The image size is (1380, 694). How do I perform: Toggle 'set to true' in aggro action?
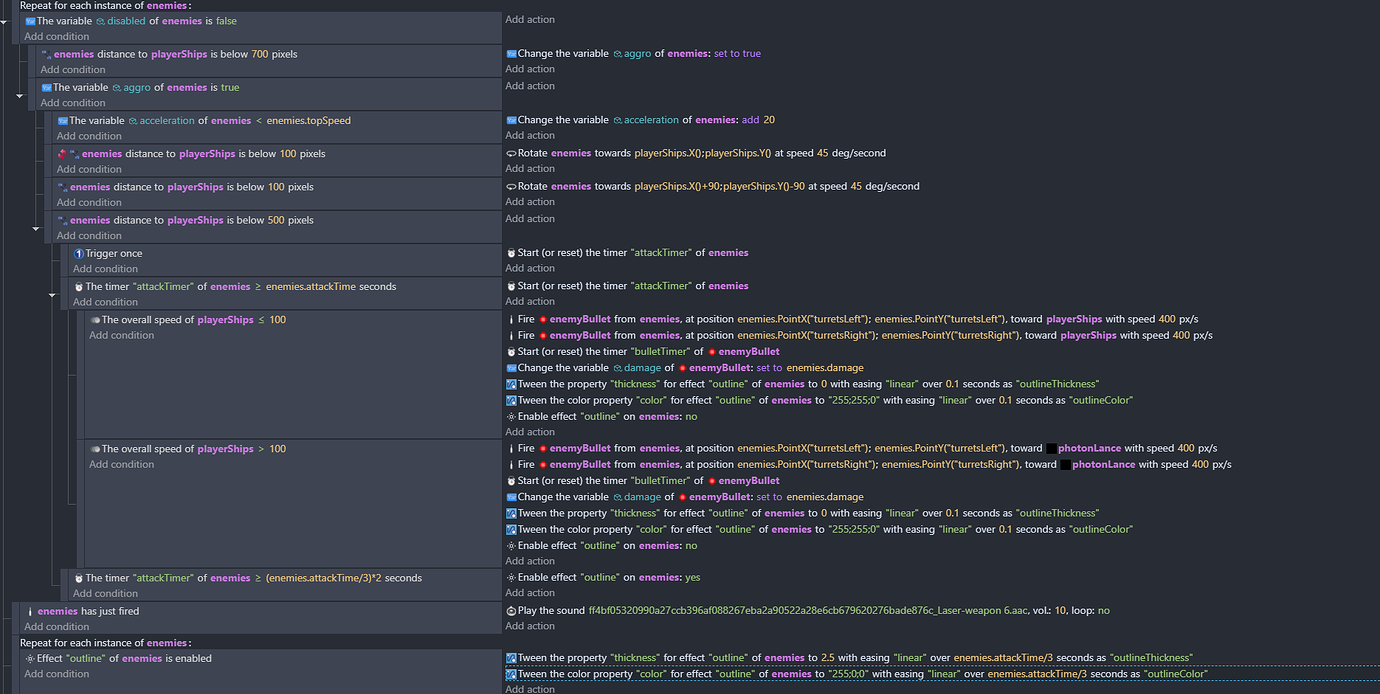[x=737, y=54]
